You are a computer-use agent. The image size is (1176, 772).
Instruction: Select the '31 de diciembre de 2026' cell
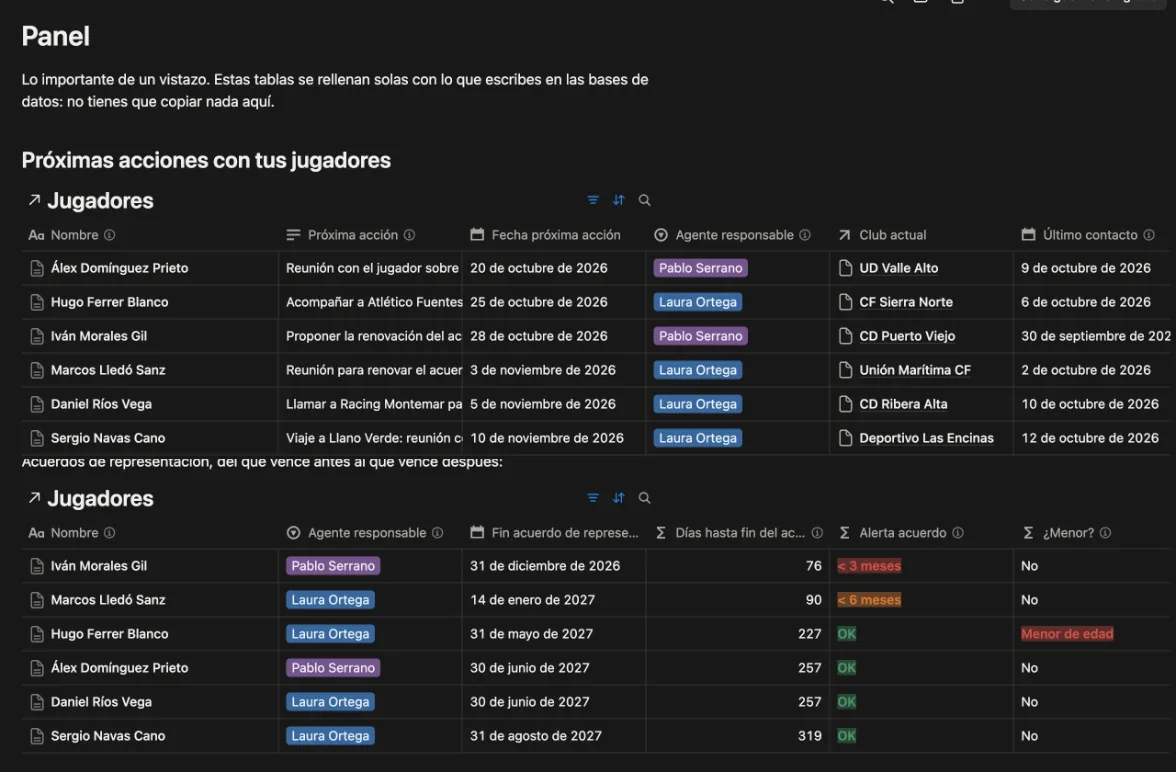554,566
